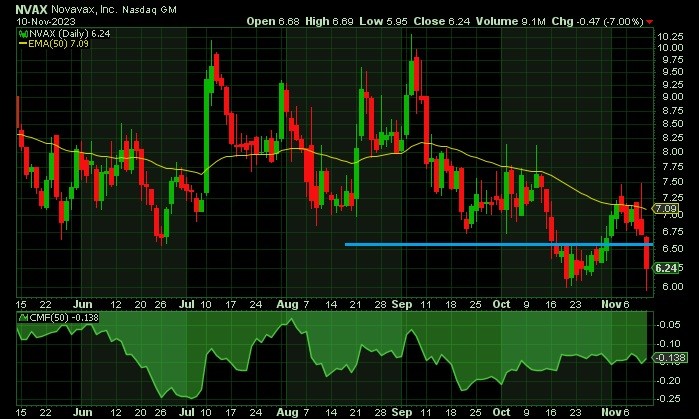Click Jun on the price chart date axis
The image size is (699, 419).
click(x=82, y=304)
